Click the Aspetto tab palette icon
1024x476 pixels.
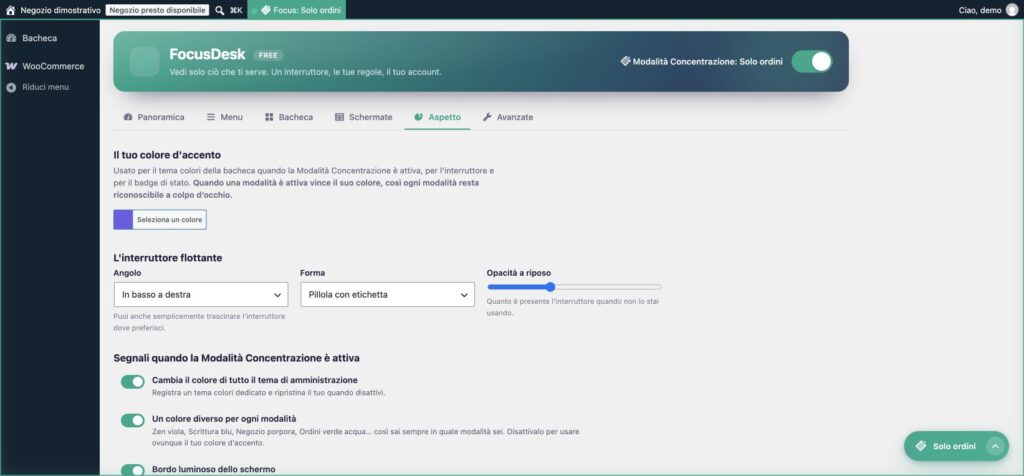coord(419,117)
